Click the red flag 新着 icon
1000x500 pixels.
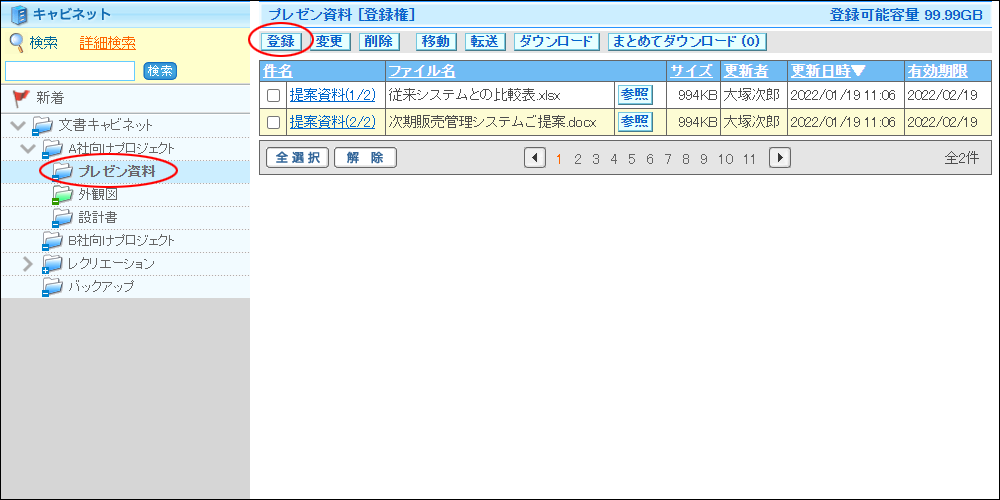tap(21, 98)
